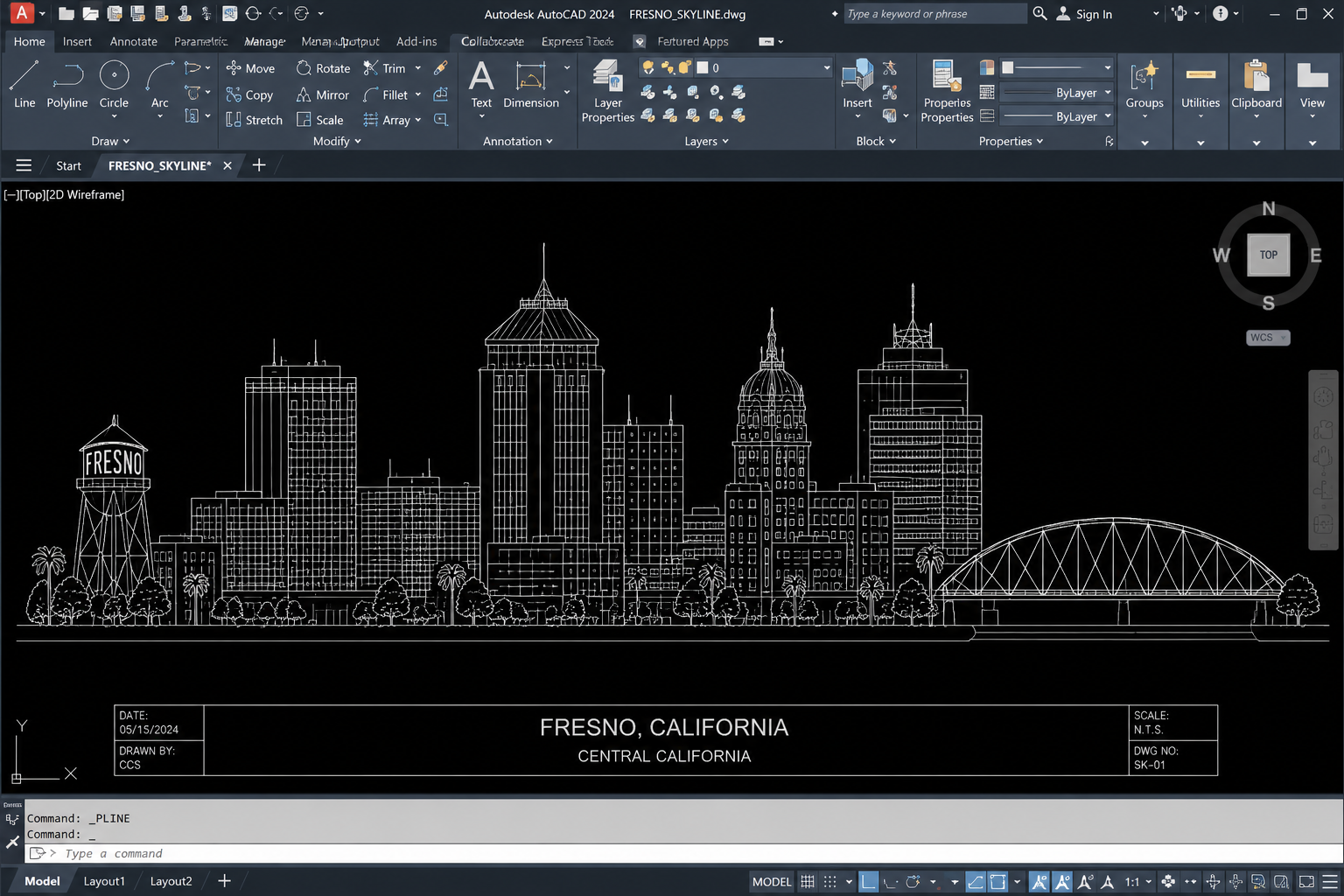Viewport: 1344px width, 896px height.
Task: Switch to the Add-ins ribbon tab
Action: pos(416,41)
